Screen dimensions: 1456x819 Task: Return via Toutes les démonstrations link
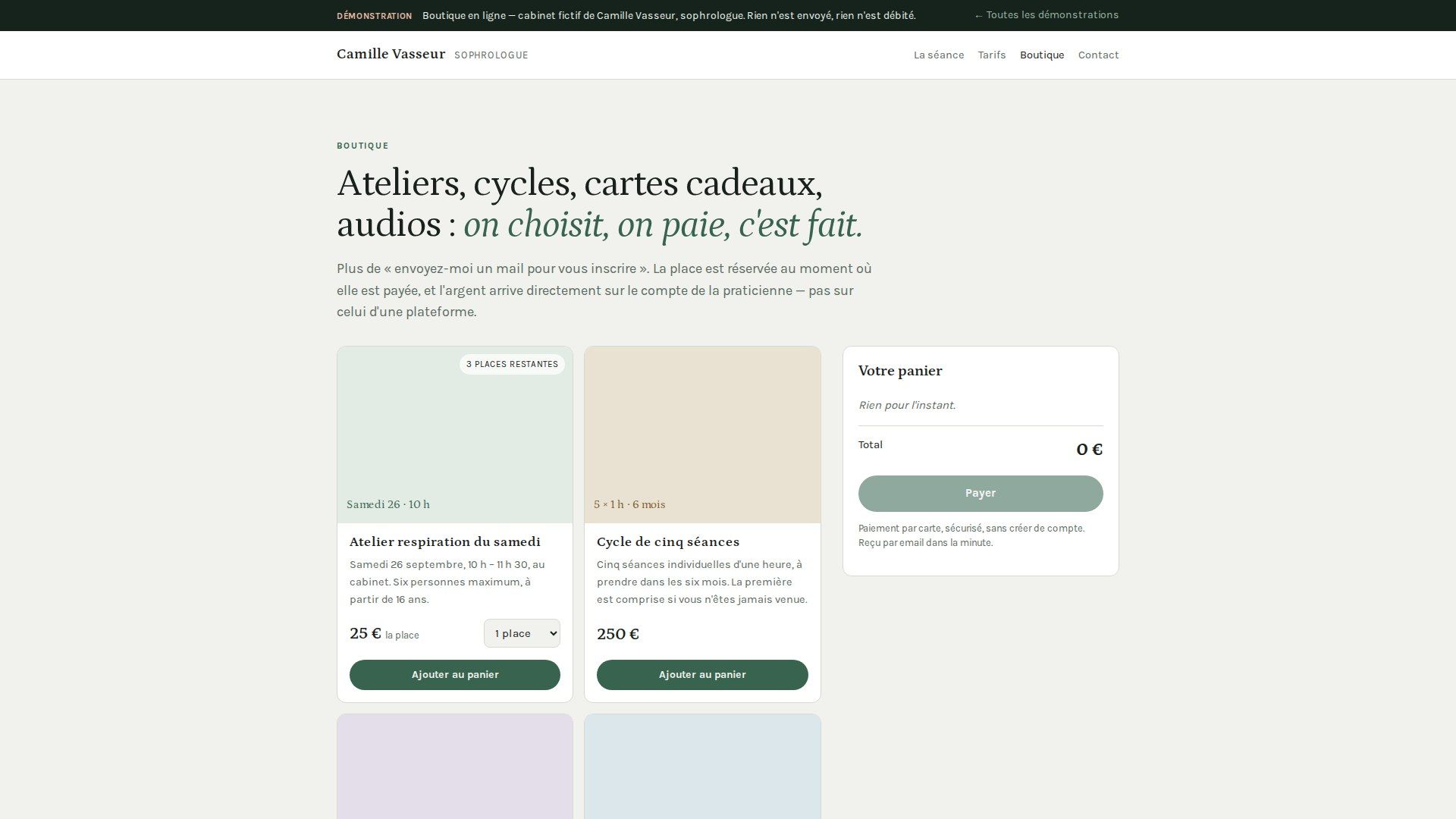point(1046,15)
